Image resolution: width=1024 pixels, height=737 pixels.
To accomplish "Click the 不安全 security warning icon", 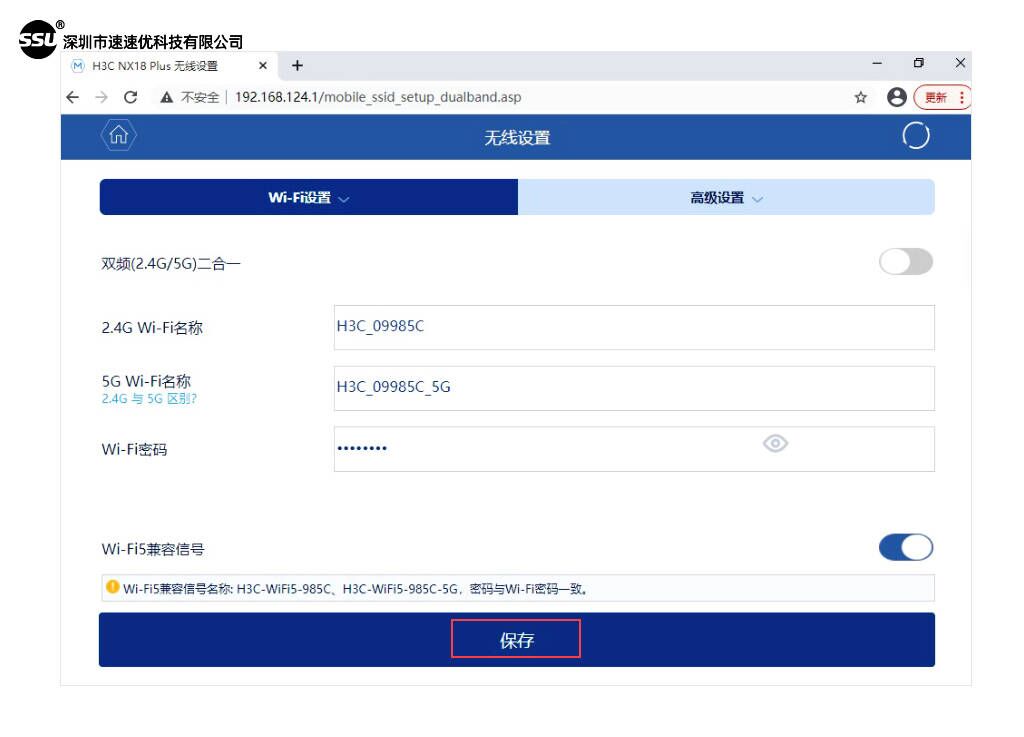I will coord(167,97).
